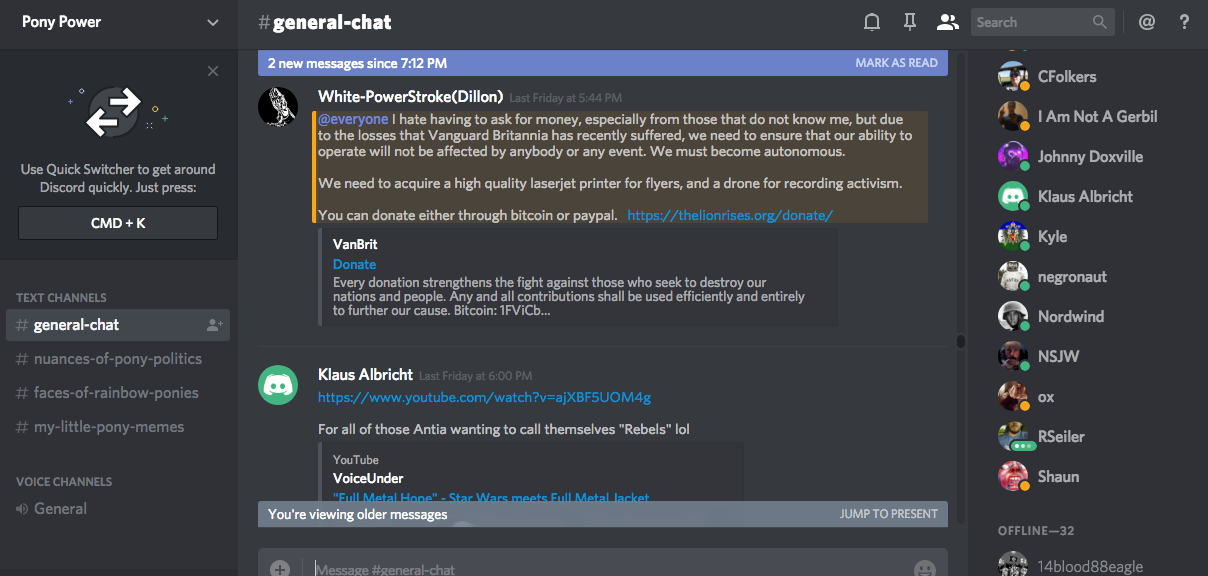Open the emoji picker in message box
This screenshot has height=576, width=1208.
click(x=925, y=569)
